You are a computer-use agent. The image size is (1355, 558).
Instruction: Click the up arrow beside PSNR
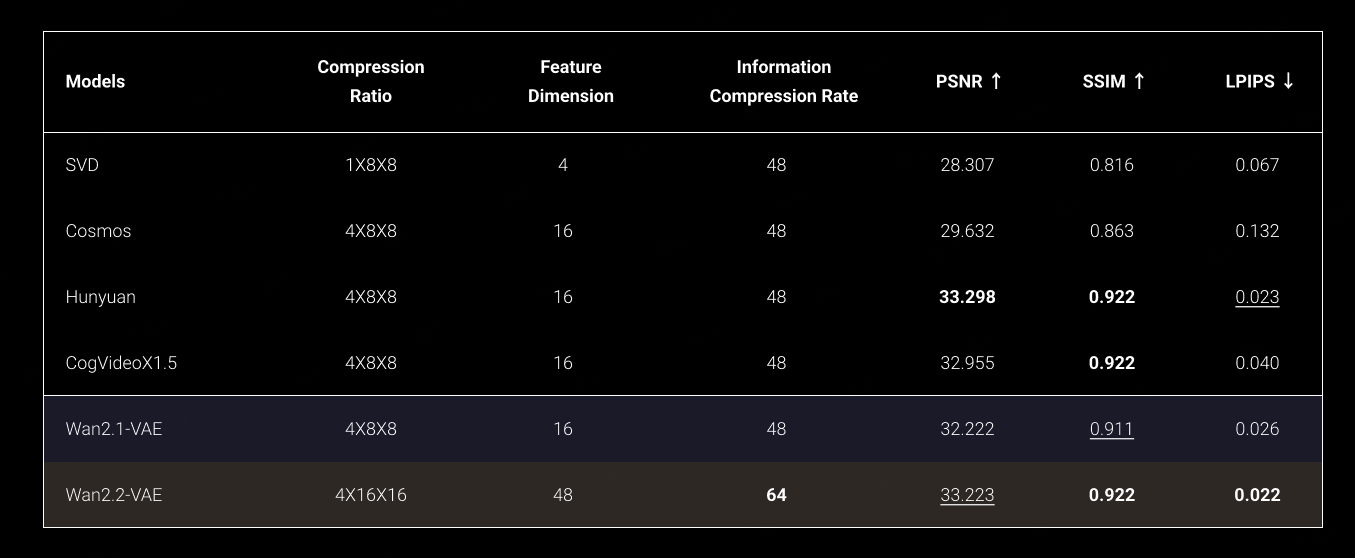click(x=995, y=81)
